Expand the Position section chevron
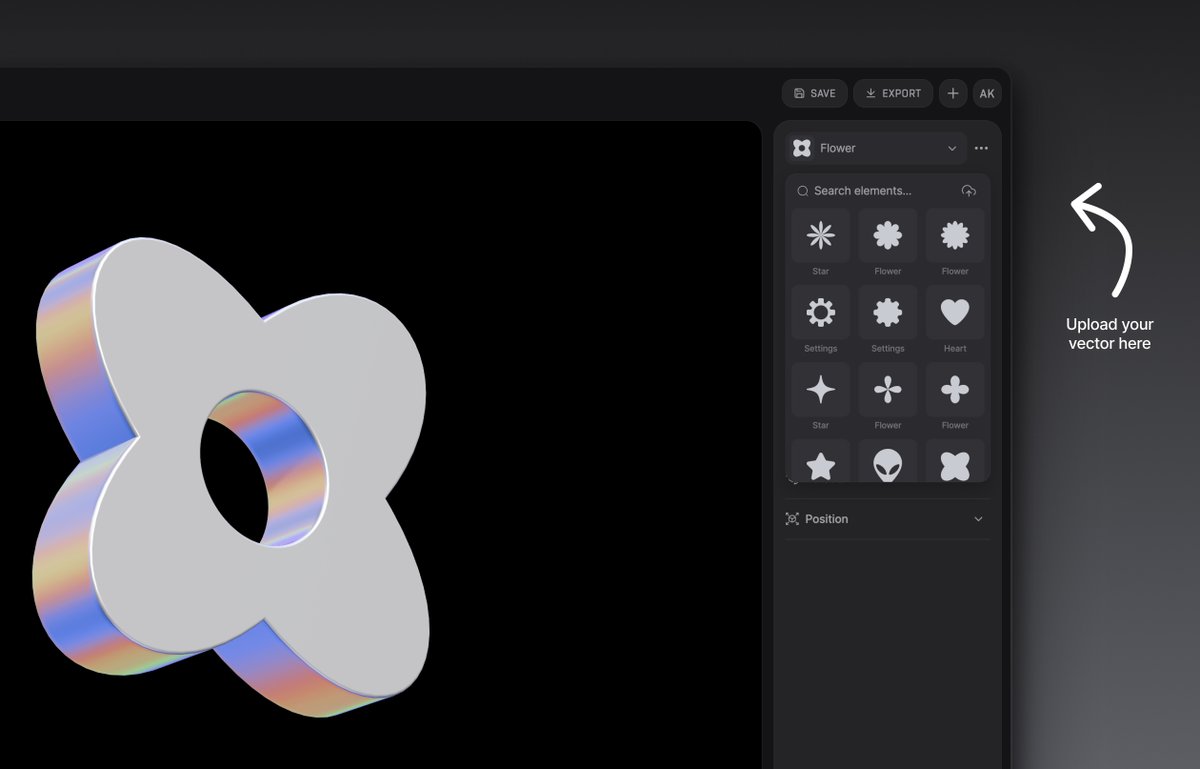 [978, 519]
